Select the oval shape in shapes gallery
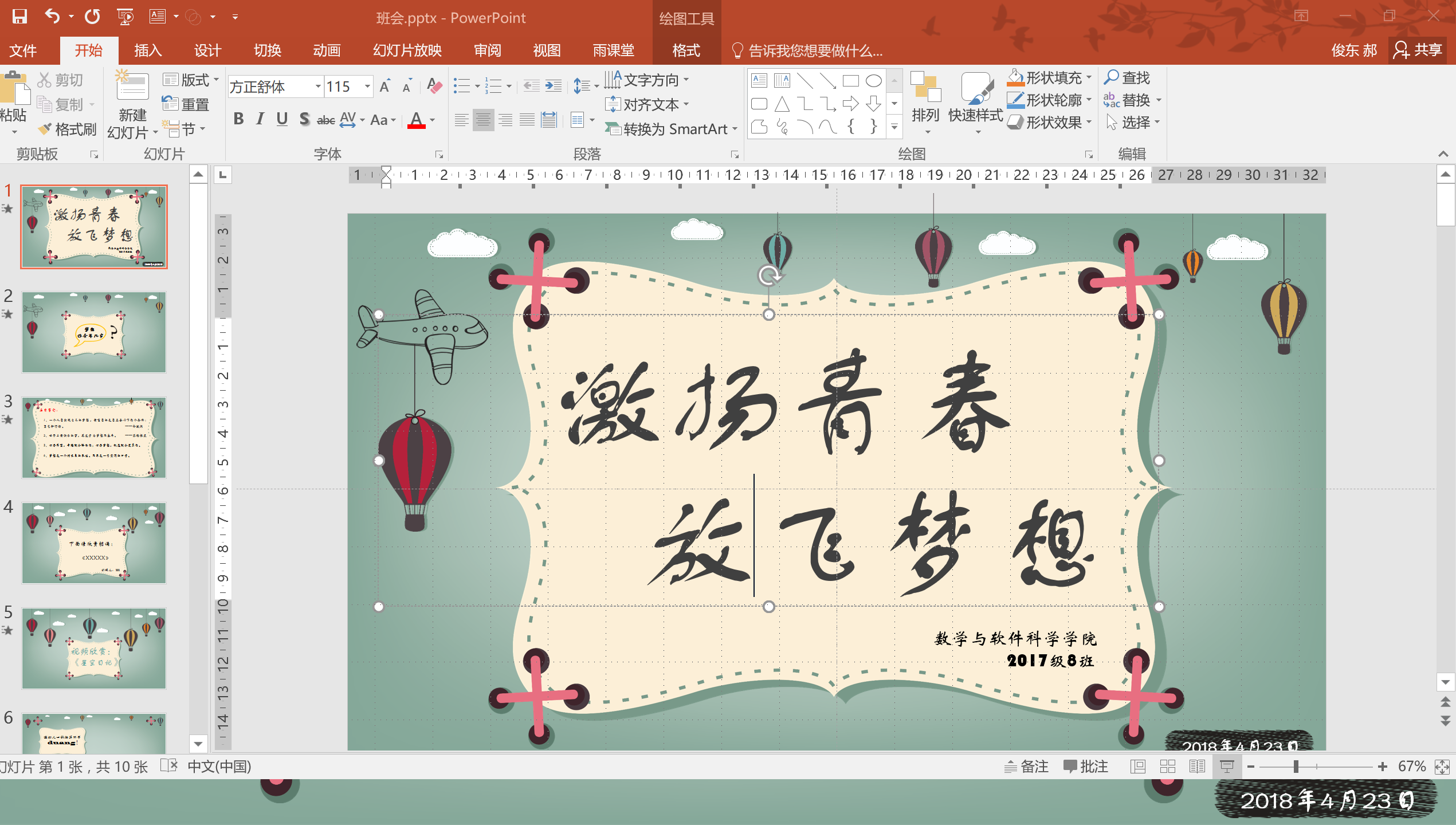This screenshot has width=1456, height=825. (x=873, y=81)
